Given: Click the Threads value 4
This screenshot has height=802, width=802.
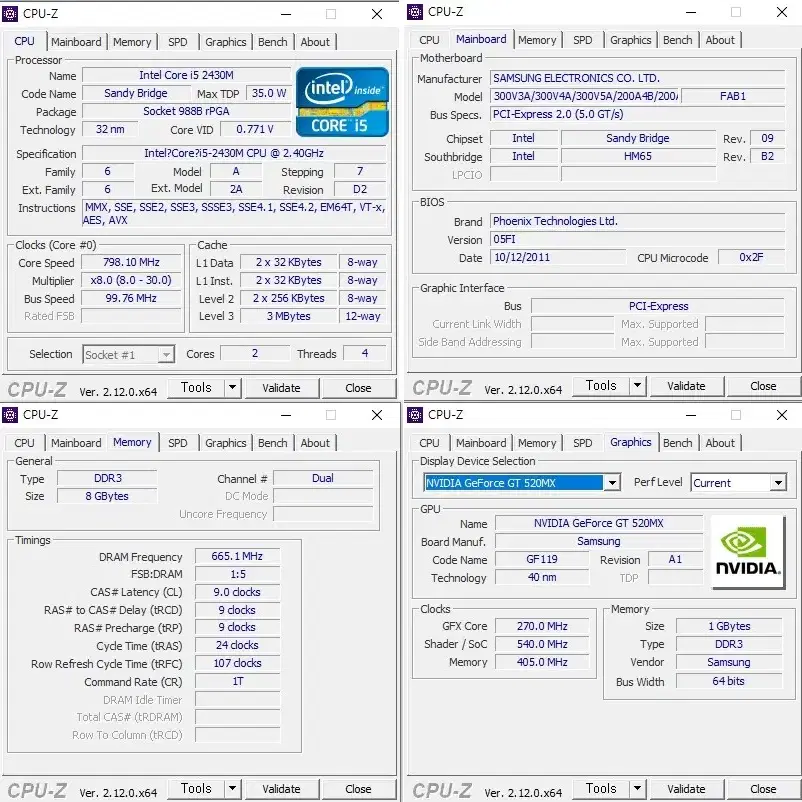Looking at the screenshot, I should pos(365,353).
